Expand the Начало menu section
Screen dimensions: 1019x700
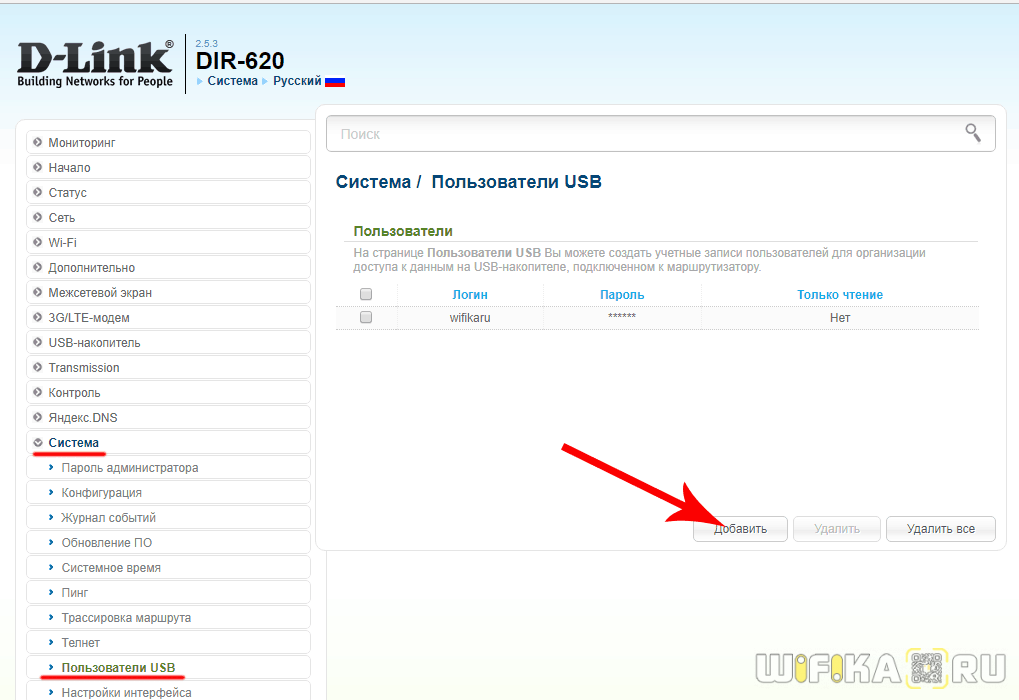168,168
